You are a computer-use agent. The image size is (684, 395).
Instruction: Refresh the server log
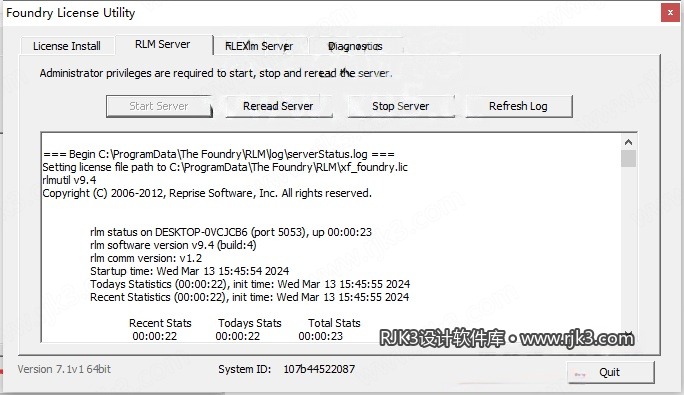coord(518,106)
